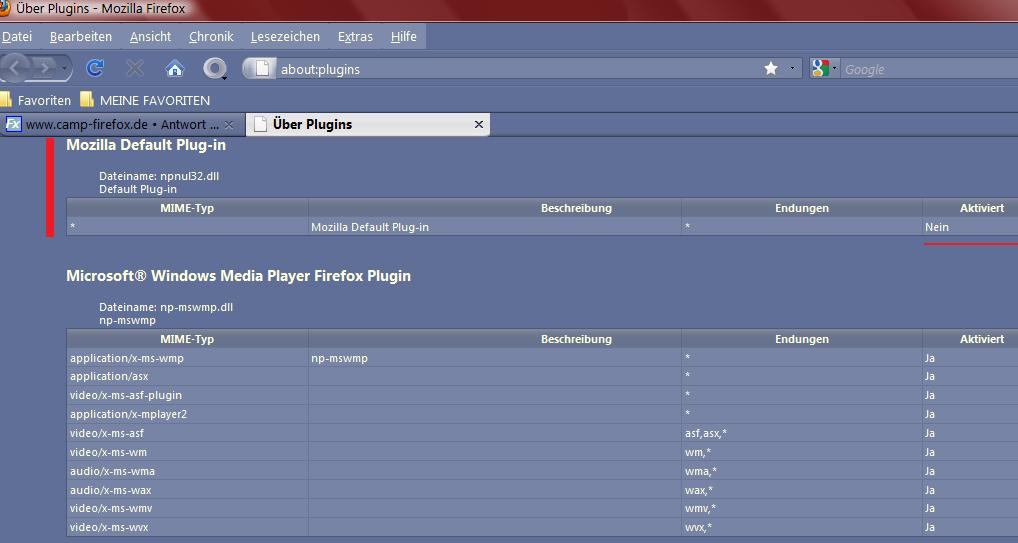Click the application/x-ms-wmp MIME type cell
The image size is (1018, 543).
coord(188,358)
